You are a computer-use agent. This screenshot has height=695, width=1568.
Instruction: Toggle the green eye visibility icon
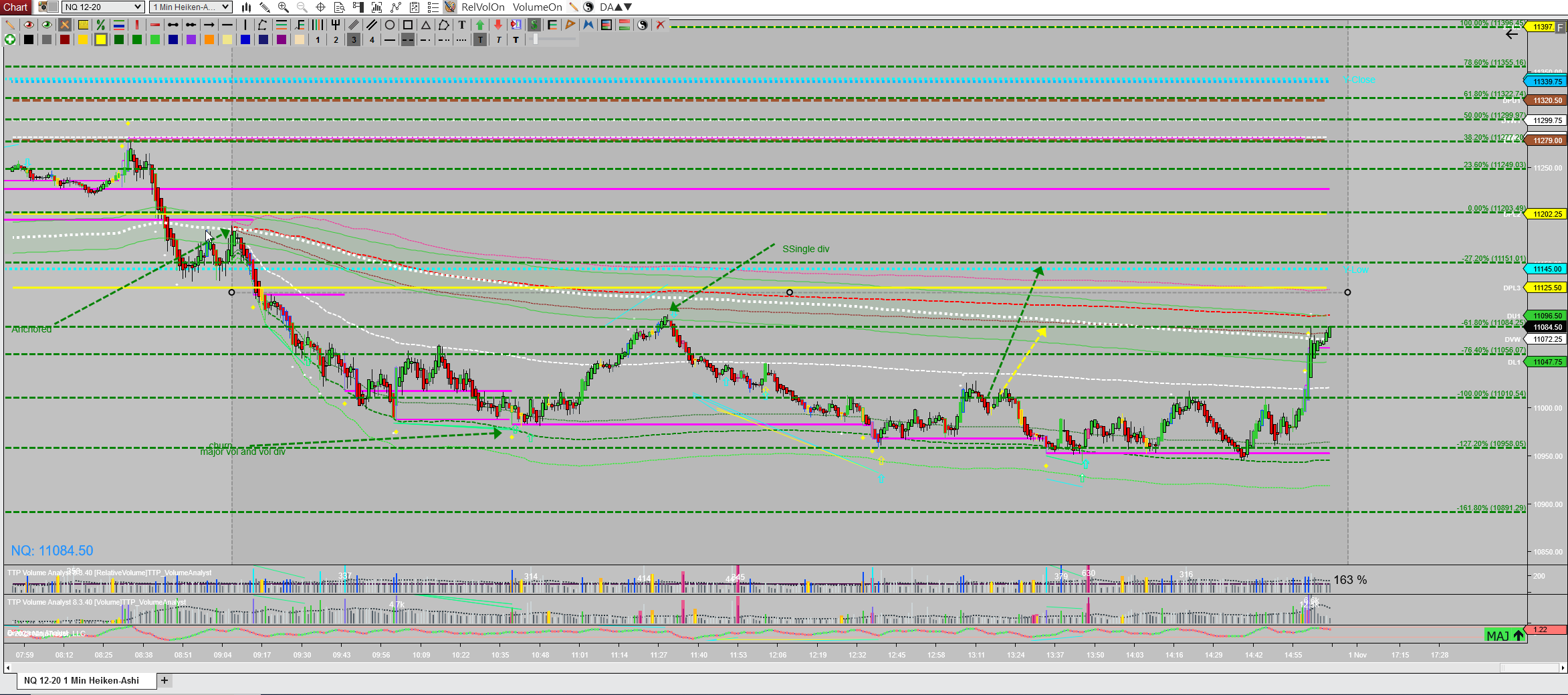(x=47, y=25)
